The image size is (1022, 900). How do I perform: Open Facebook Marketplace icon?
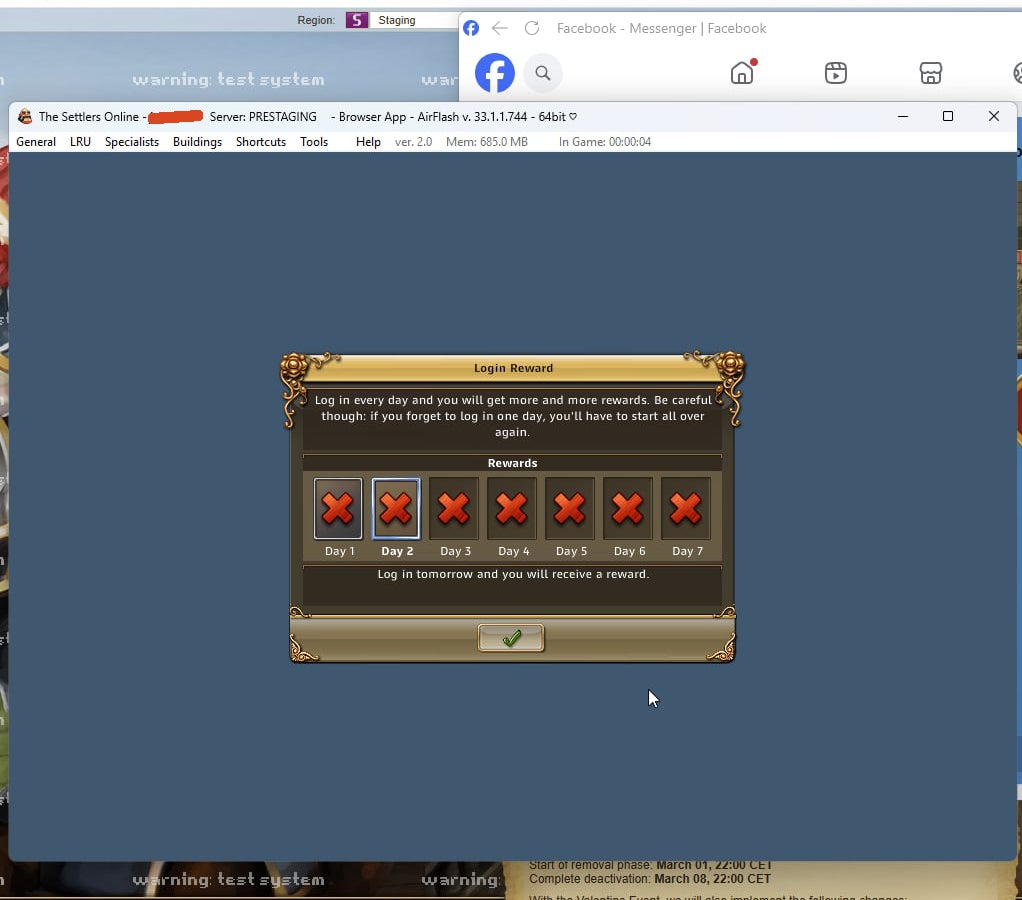point(931,72)
